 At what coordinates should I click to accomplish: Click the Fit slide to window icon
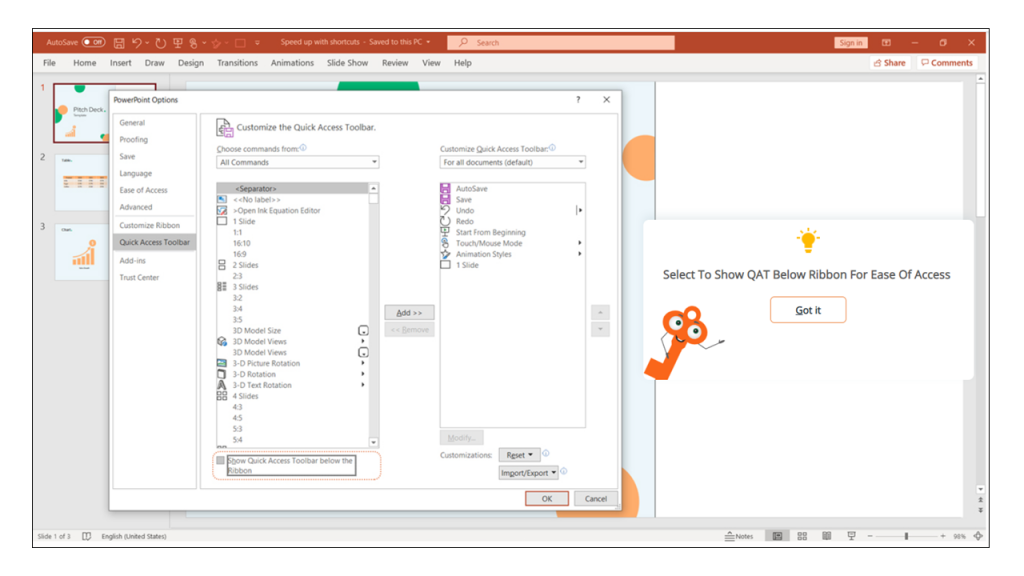click(x=978, y=535)
